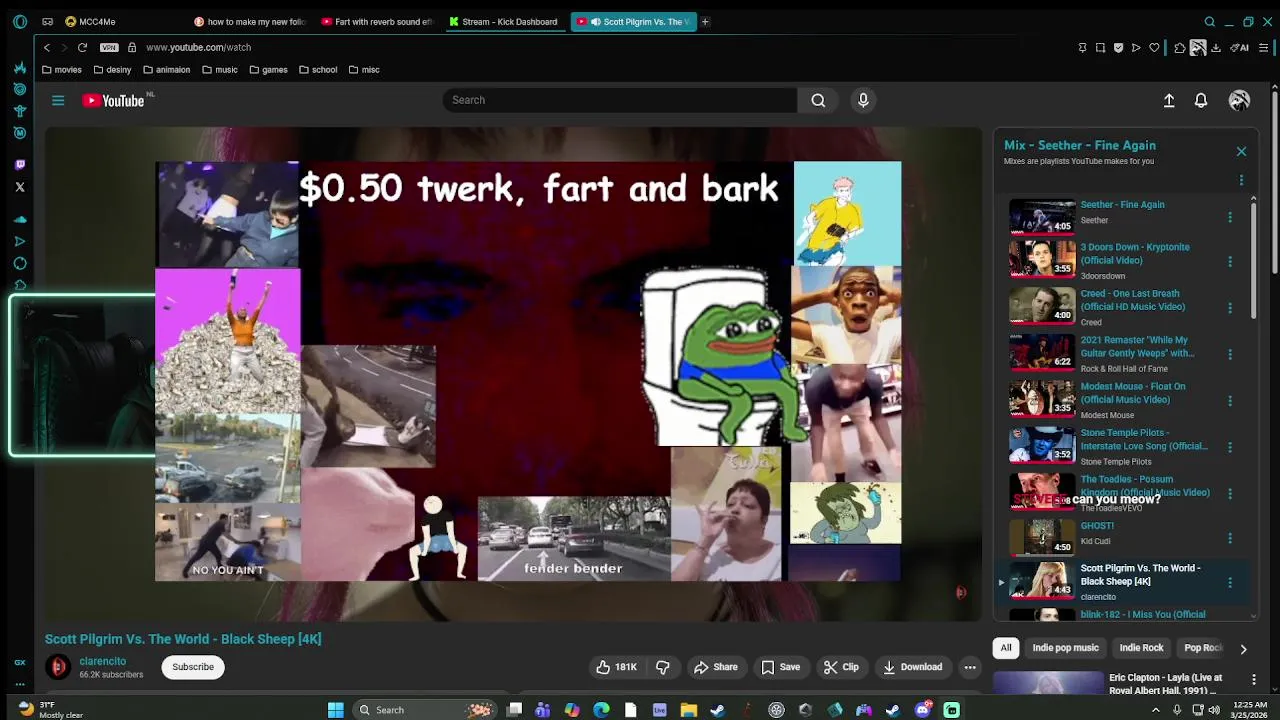
Task: Open the YouTube create/upload icon
Action: click(1169, 100)
